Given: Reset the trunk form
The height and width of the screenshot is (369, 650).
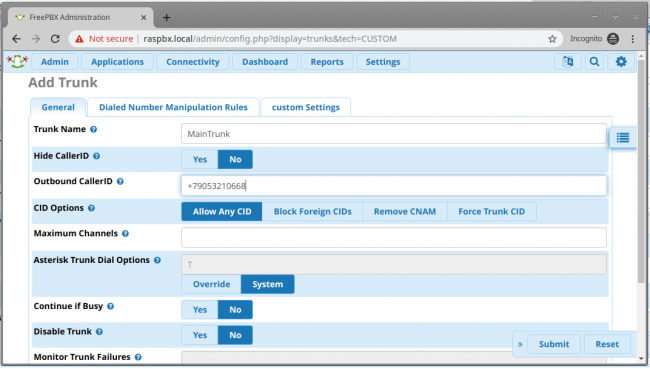Looking at the screenshot, I should [x=607, y=344].
